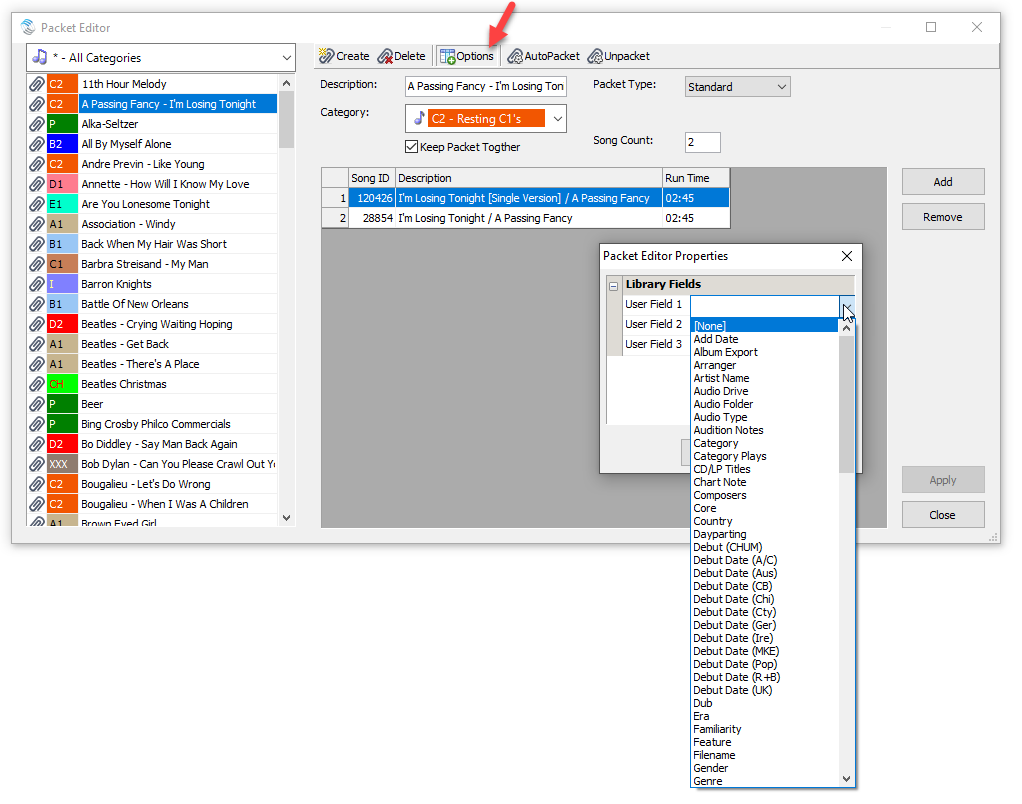Screen dimensions: 1022x804
Task: Toggle the Keep Packet Together checkbox
Action: pos(411,147)
